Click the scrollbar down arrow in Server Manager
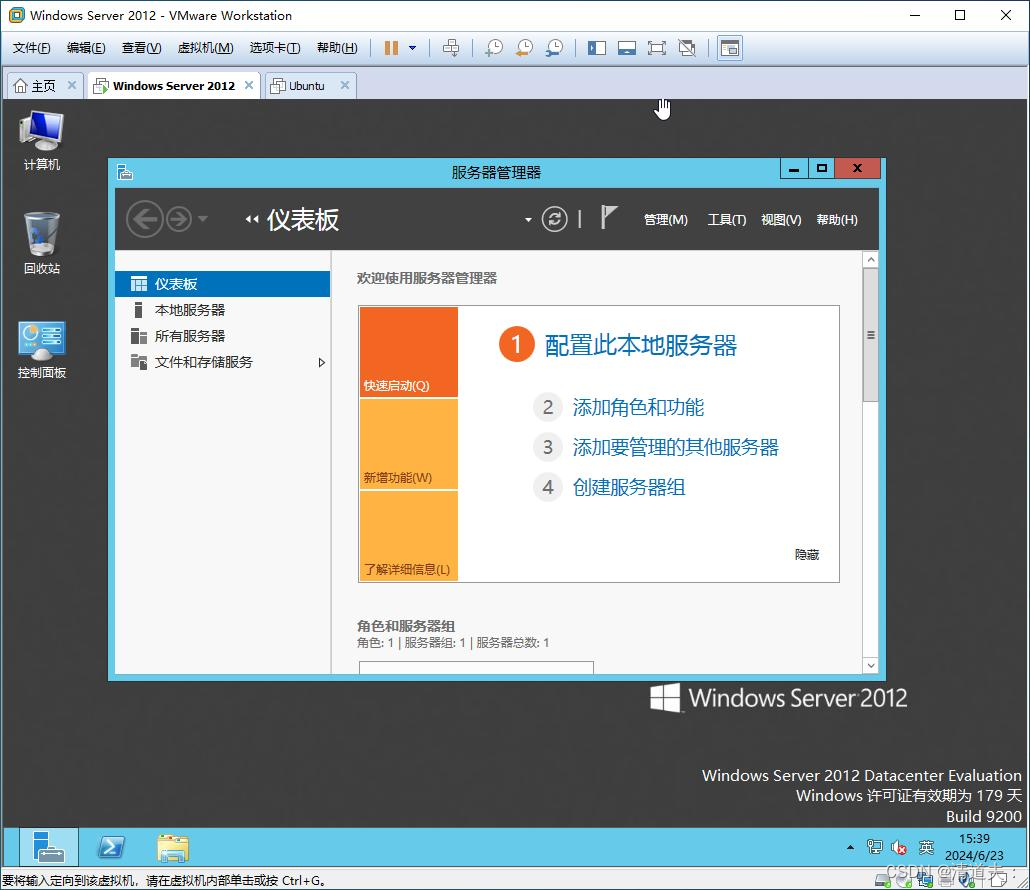Viewport: 1030px width, 890px height. (x=870, y=665)
